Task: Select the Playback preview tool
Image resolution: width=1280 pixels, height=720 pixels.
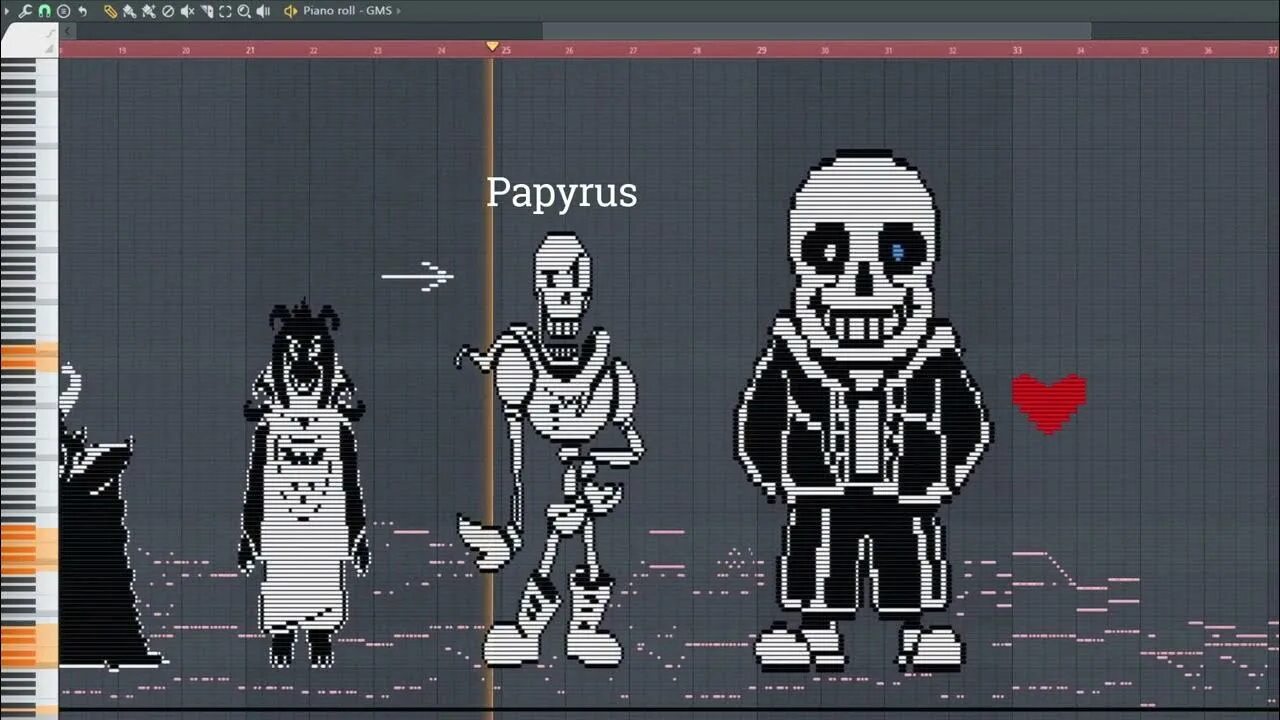Action: 263,10
